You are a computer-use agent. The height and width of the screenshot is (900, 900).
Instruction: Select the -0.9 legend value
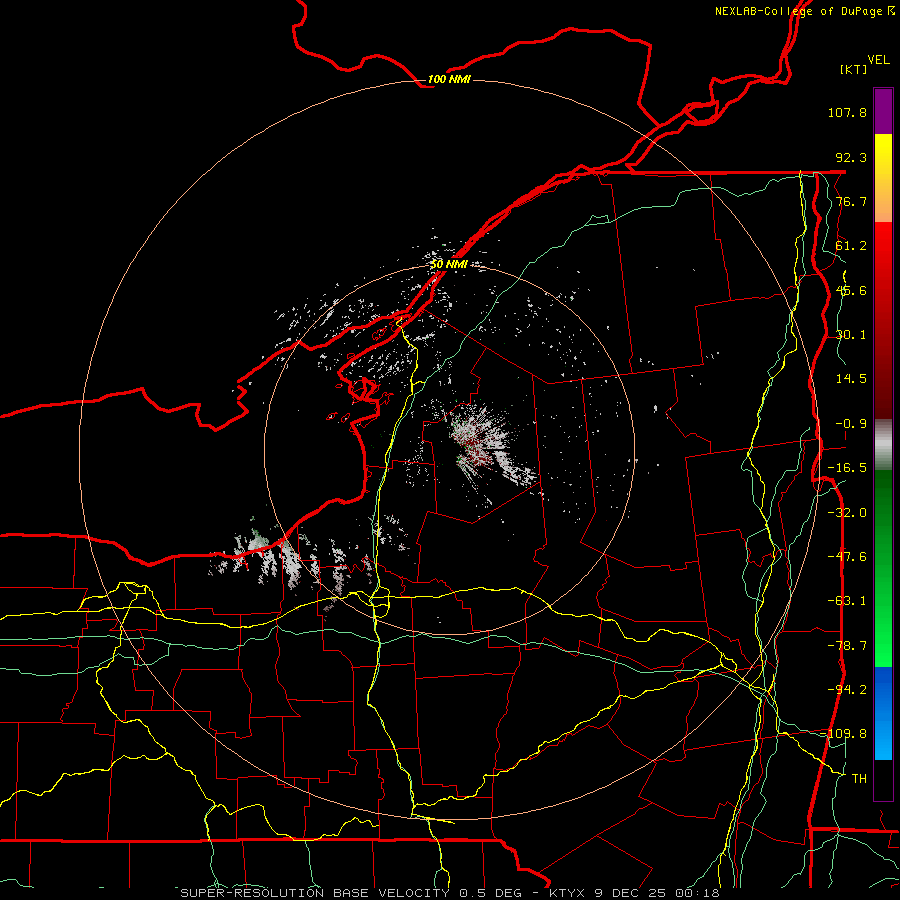[851, 424]
